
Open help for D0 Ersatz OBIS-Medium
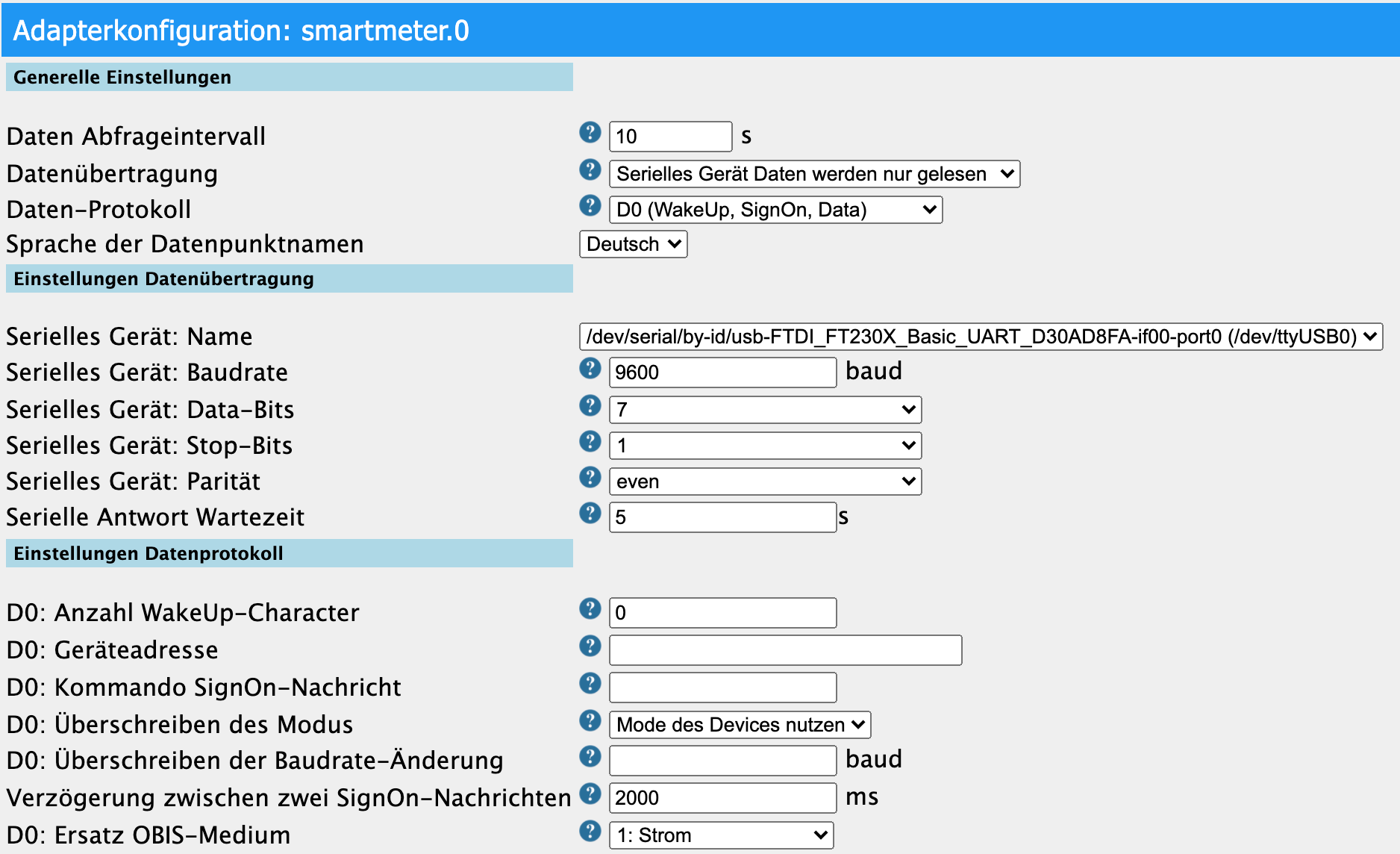tap(590, 831)
